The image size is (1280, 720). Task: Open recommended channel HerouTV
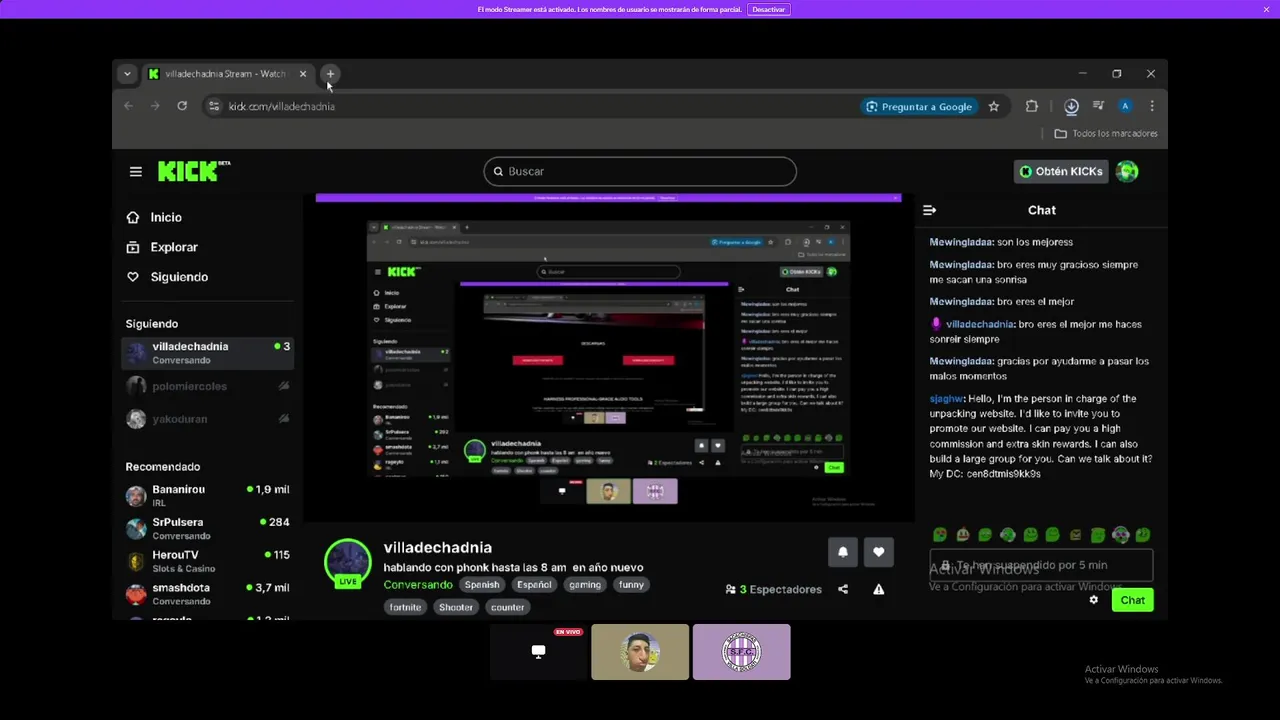207,561
